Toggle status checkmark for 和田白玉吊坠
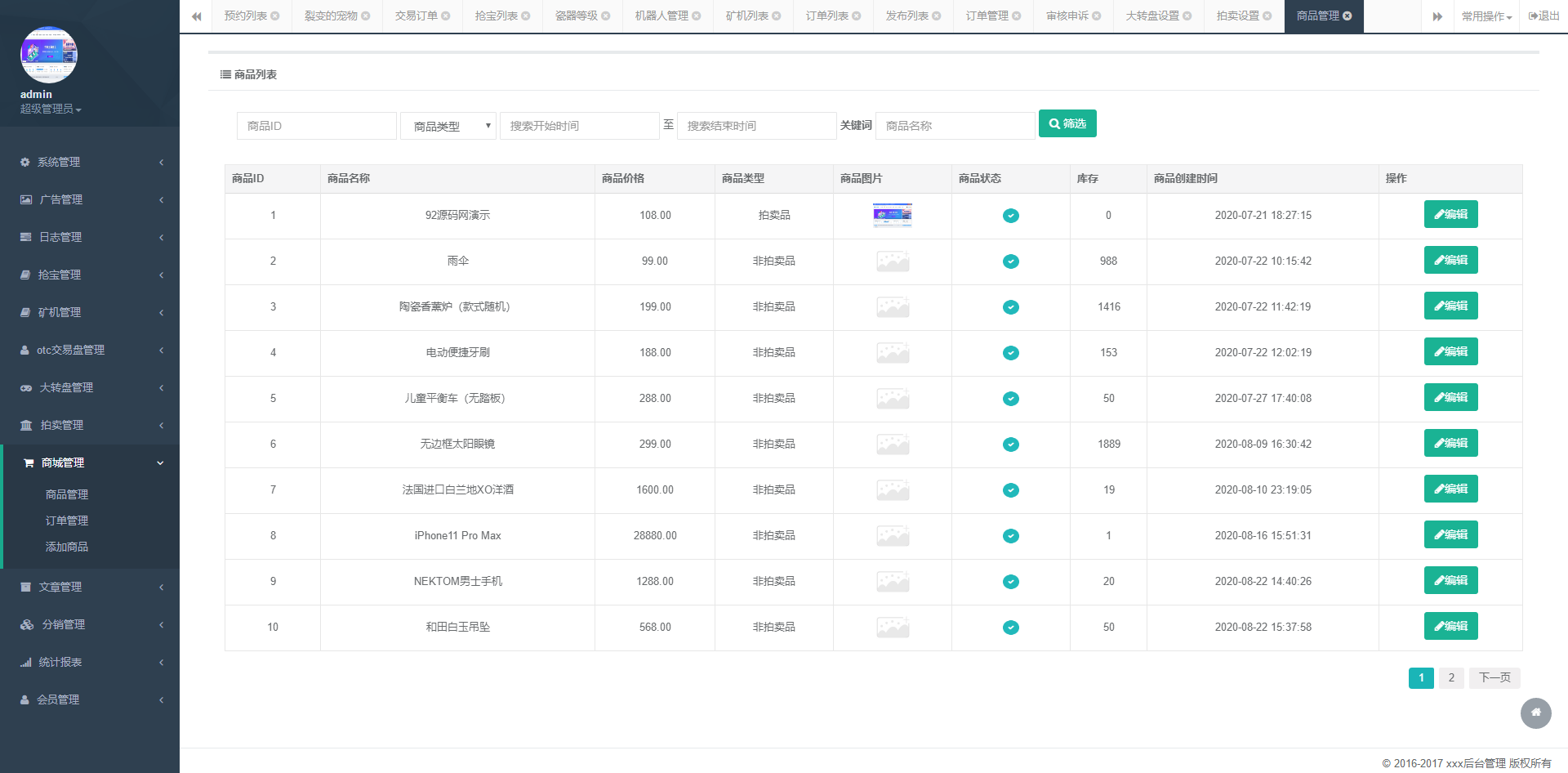 [x=1010, y=628]
